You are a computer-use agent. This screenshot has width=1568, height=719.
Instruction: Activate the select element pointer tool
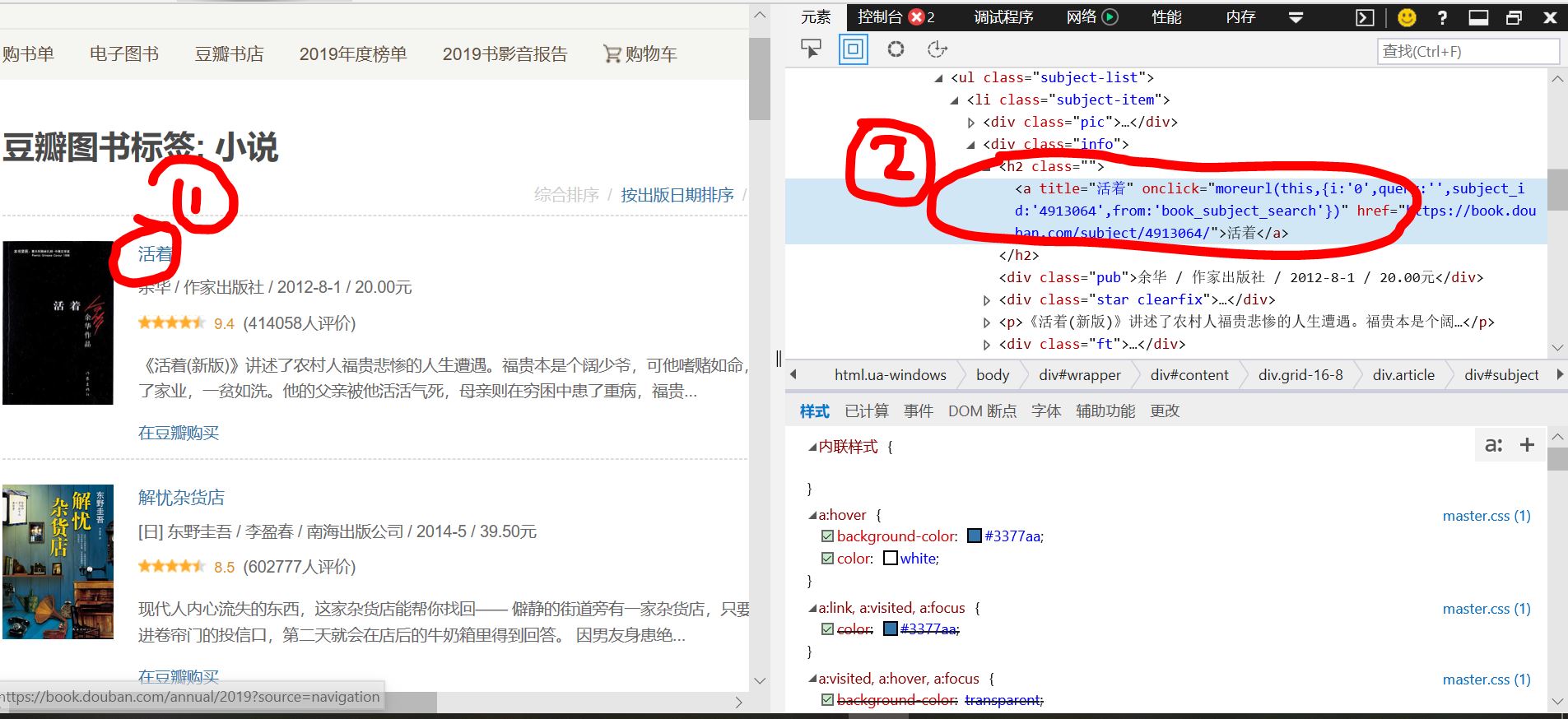click(812, 49)
